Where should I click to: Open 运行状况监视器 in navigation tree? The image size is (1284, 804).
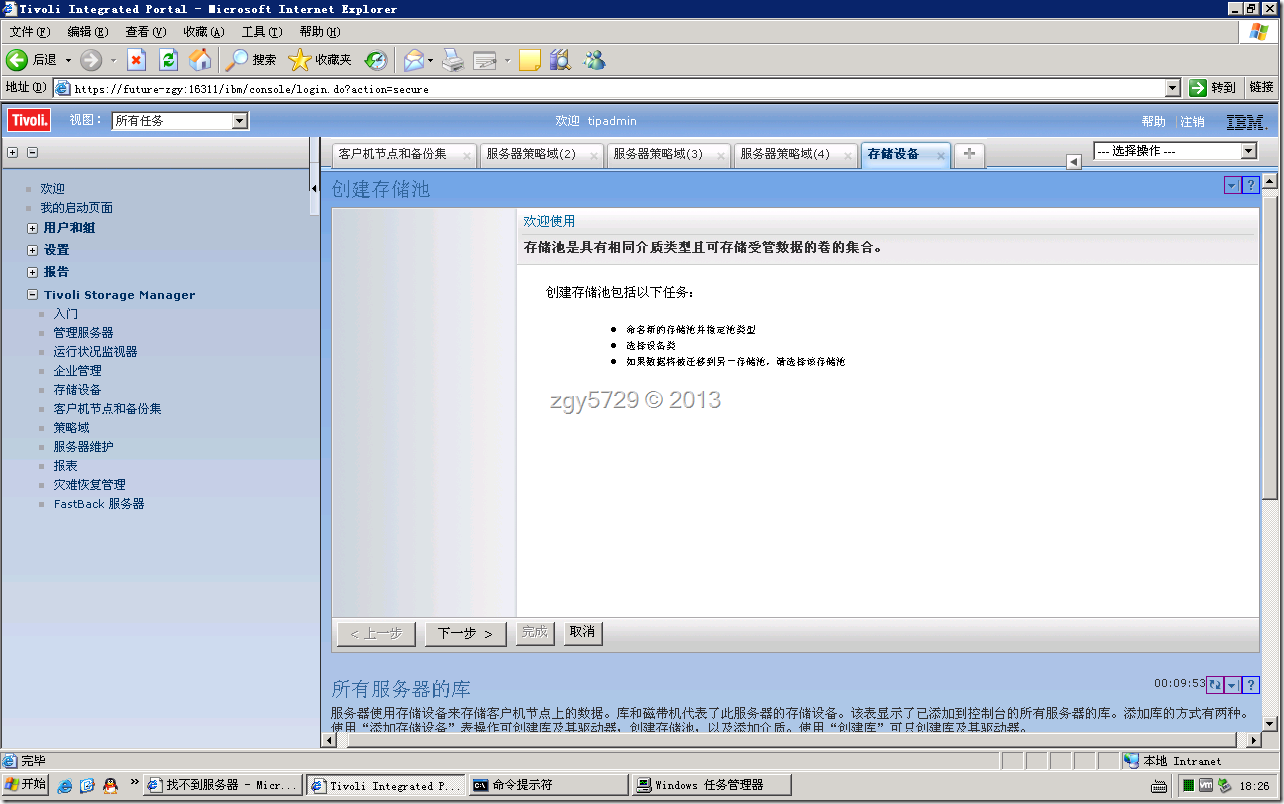(x=95, y=352)
